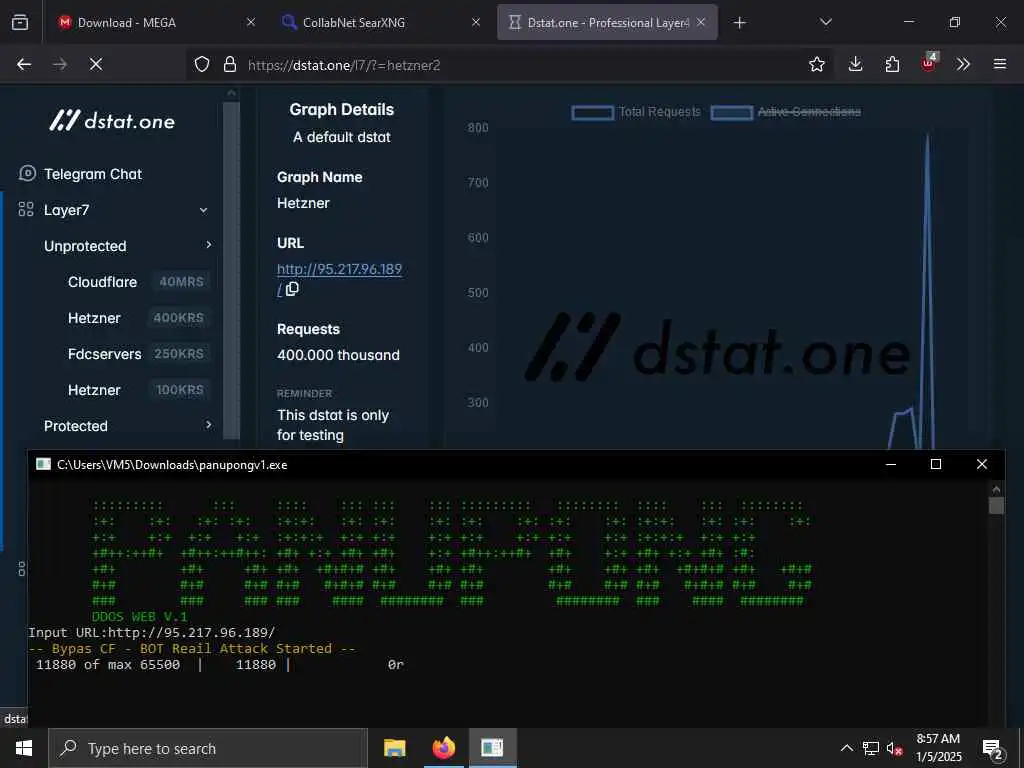Select the Dstat.one Professional Layer4 tab

(607, 22)
